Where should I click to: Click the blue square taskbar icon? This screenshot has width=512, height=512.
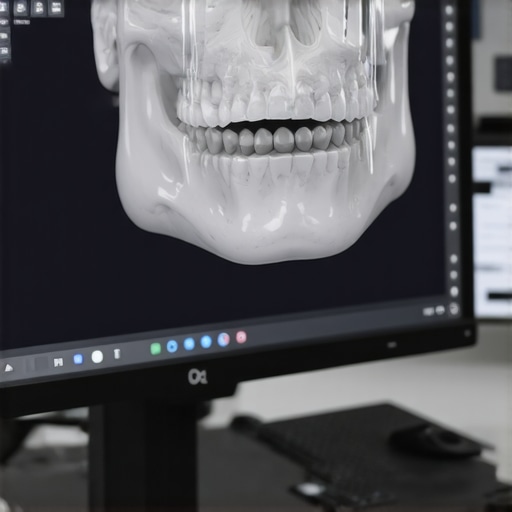(78, 359)
